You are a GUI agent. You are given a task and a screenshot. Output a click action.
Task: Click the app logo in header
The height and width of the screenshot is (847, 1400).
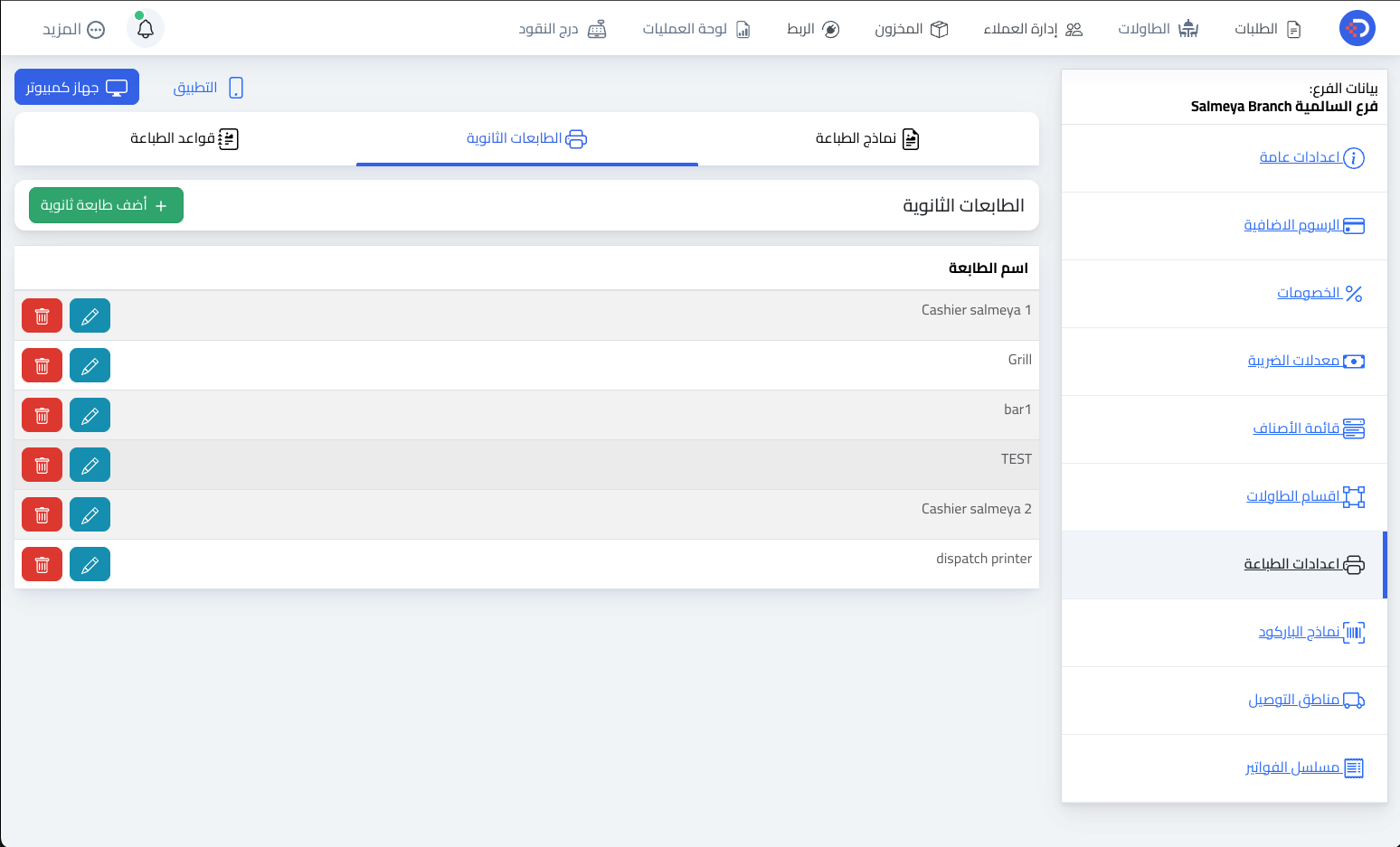[x=1357, y=28]
